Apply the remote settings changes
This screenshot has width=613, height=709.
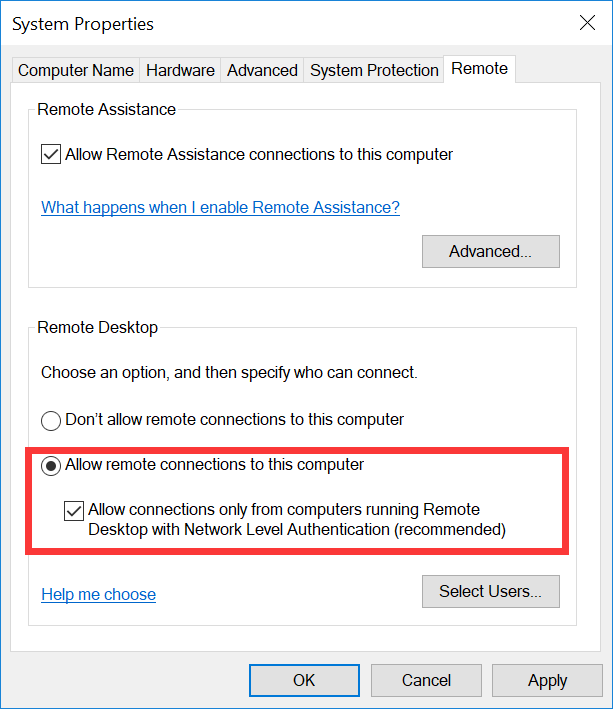click(547, 680)
